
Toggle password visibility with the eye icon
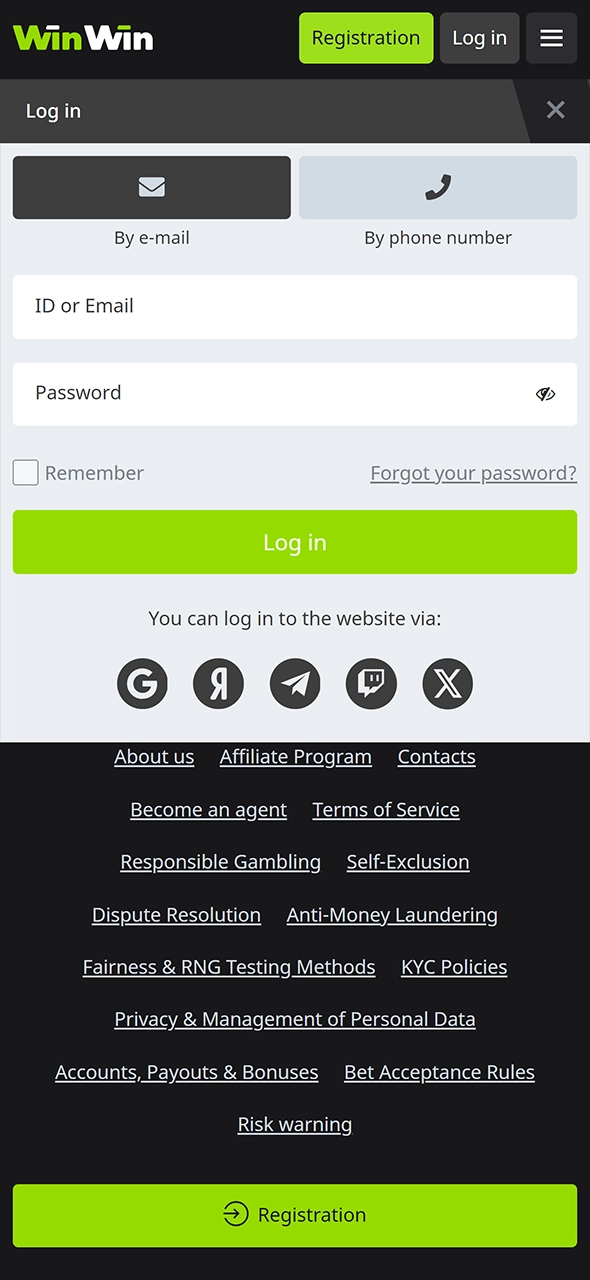pos(545,394)
